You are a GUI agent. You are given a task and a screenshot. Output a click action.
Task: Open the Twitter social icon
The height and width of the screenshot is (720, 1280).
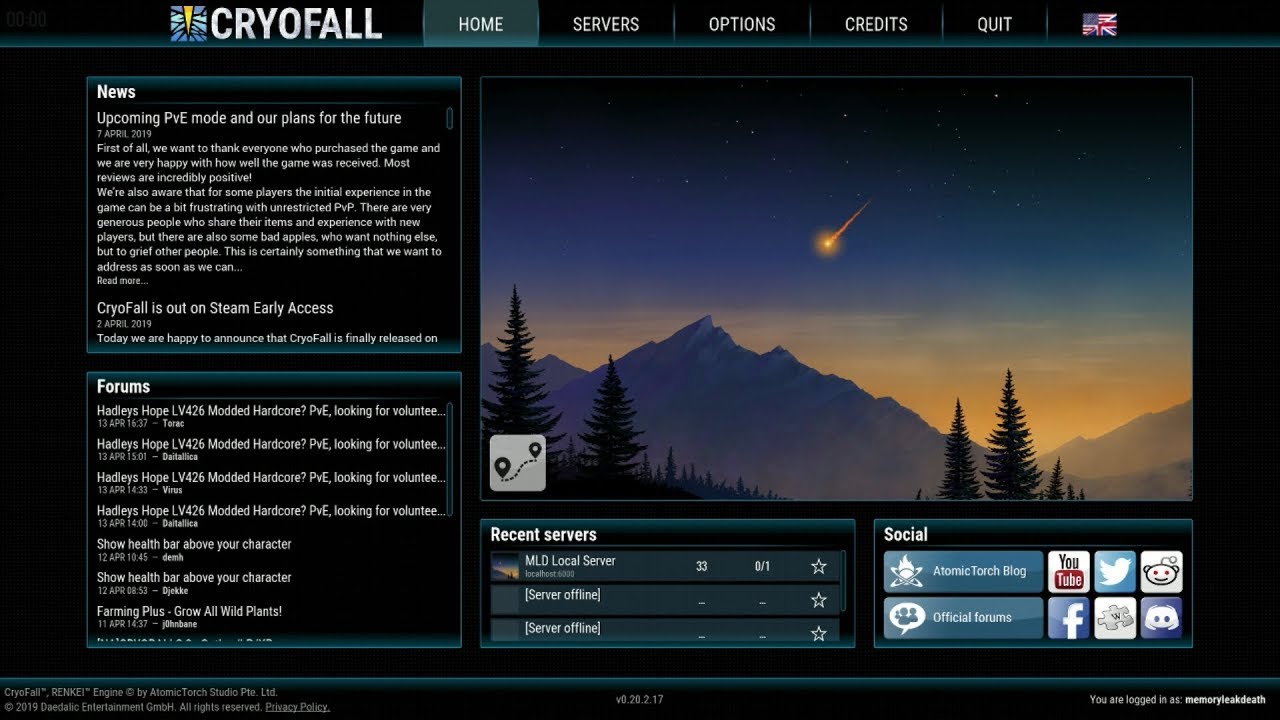tap(1115, 572)
